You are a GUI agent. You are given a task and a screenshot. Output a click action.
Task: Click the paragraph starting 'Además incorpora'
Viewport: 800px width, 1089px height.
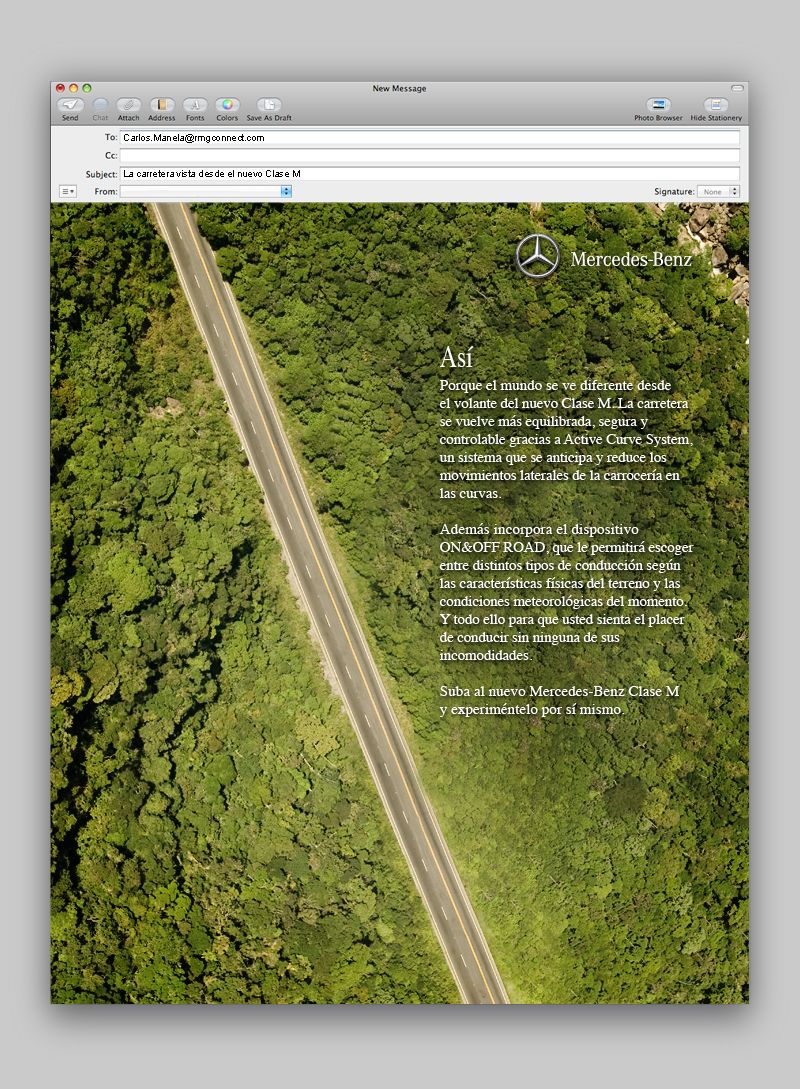click(x=566, y=592)
